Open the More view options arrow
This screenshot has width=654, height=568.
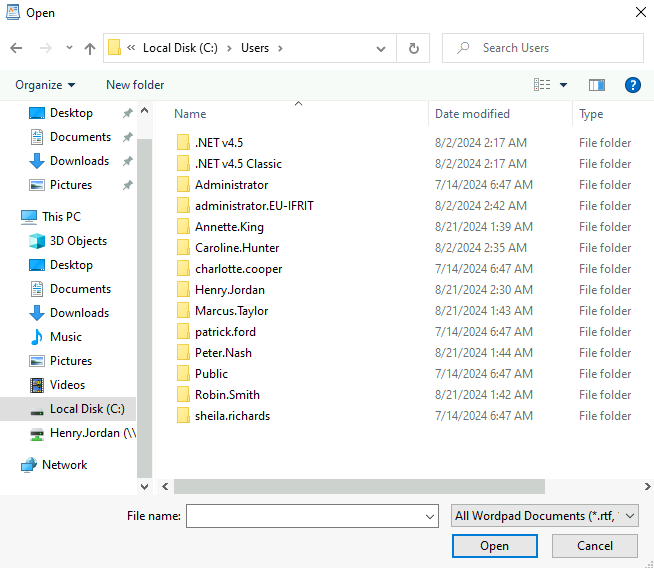click(563, 85)
